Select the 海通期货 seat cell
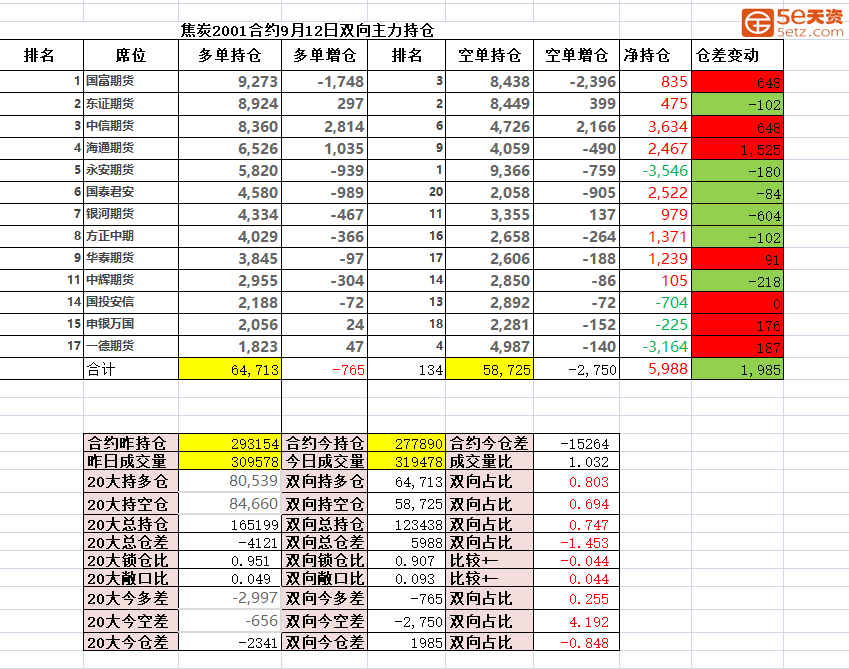The height and width of the screenshot is (669, 849). tap(130, 148)
